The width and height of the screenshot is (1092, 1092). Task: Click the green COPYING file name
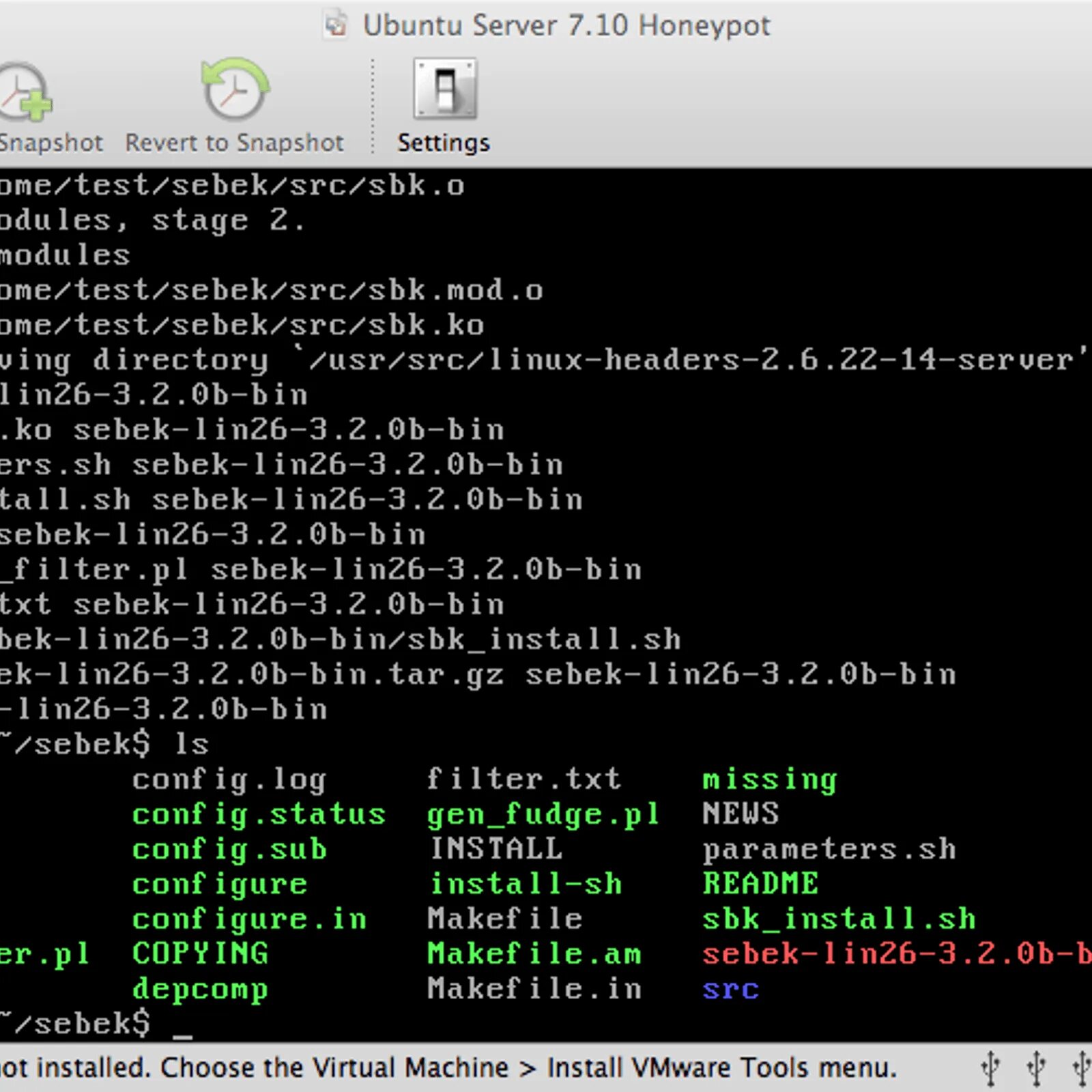point(200,953)
